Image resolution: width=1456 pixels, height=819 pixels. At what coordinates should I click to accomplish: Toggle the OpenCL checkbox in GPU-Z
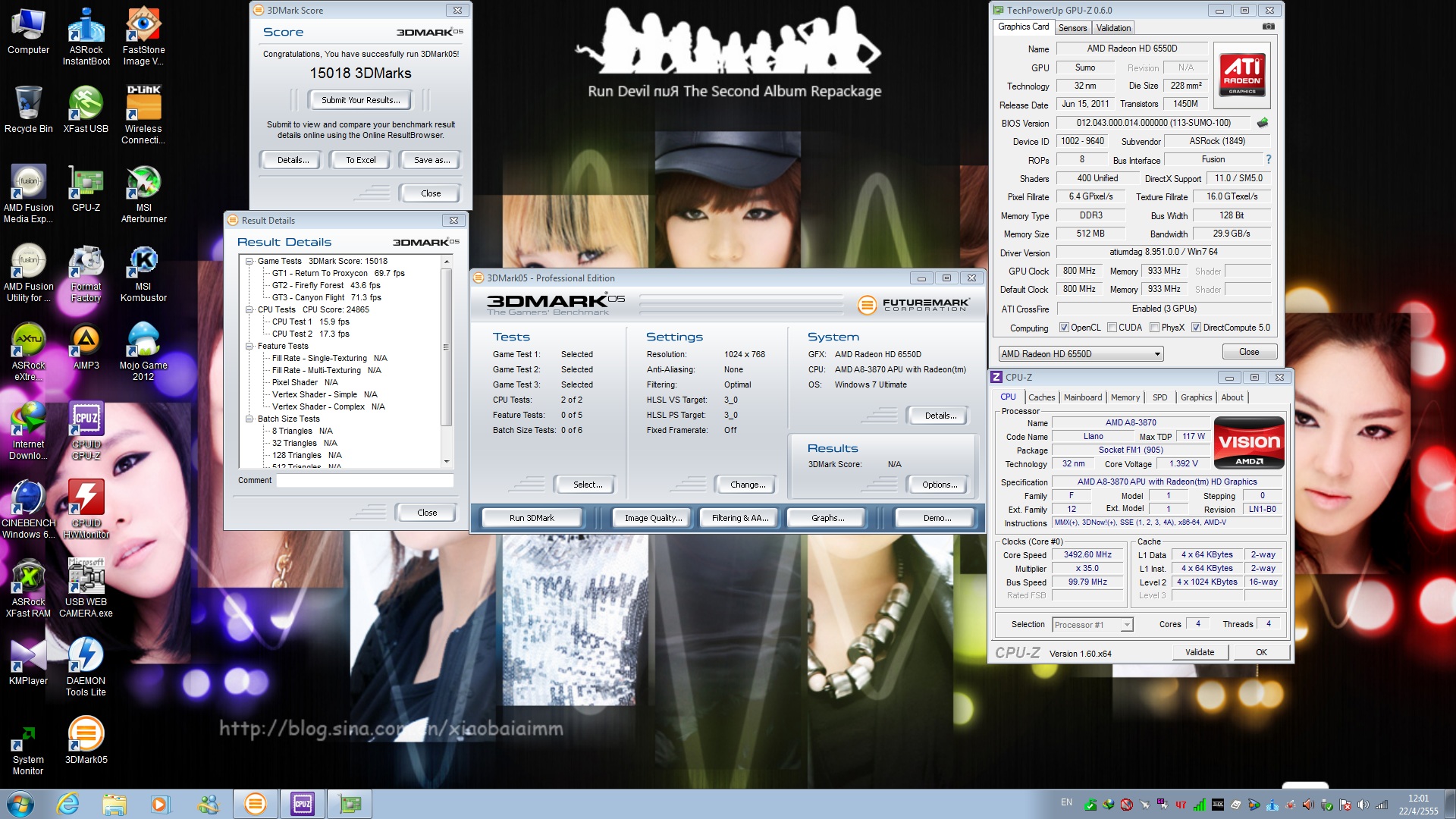(x=1064, y=328)
